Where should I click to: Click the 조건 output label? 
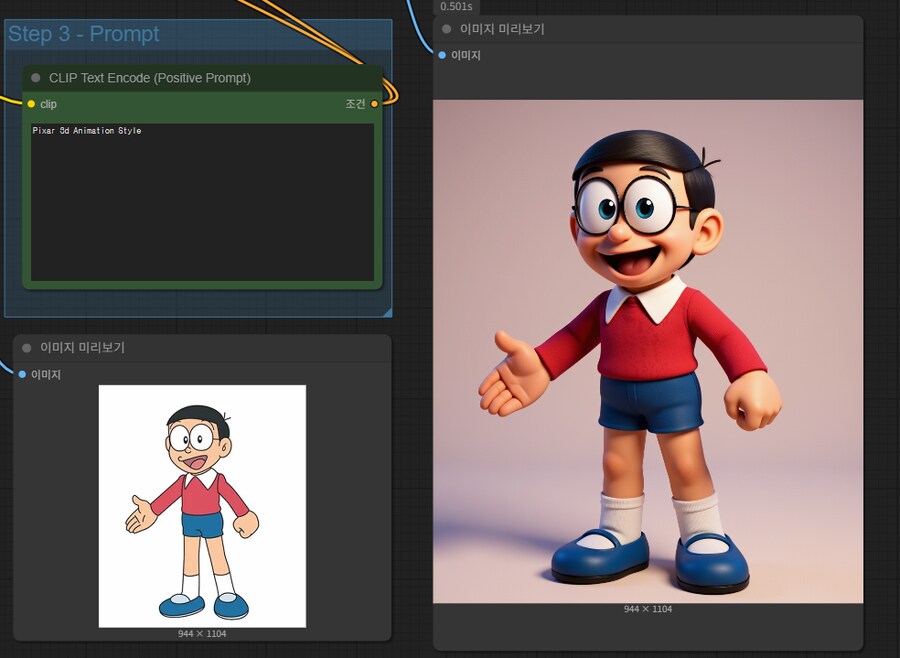point(355,104)
